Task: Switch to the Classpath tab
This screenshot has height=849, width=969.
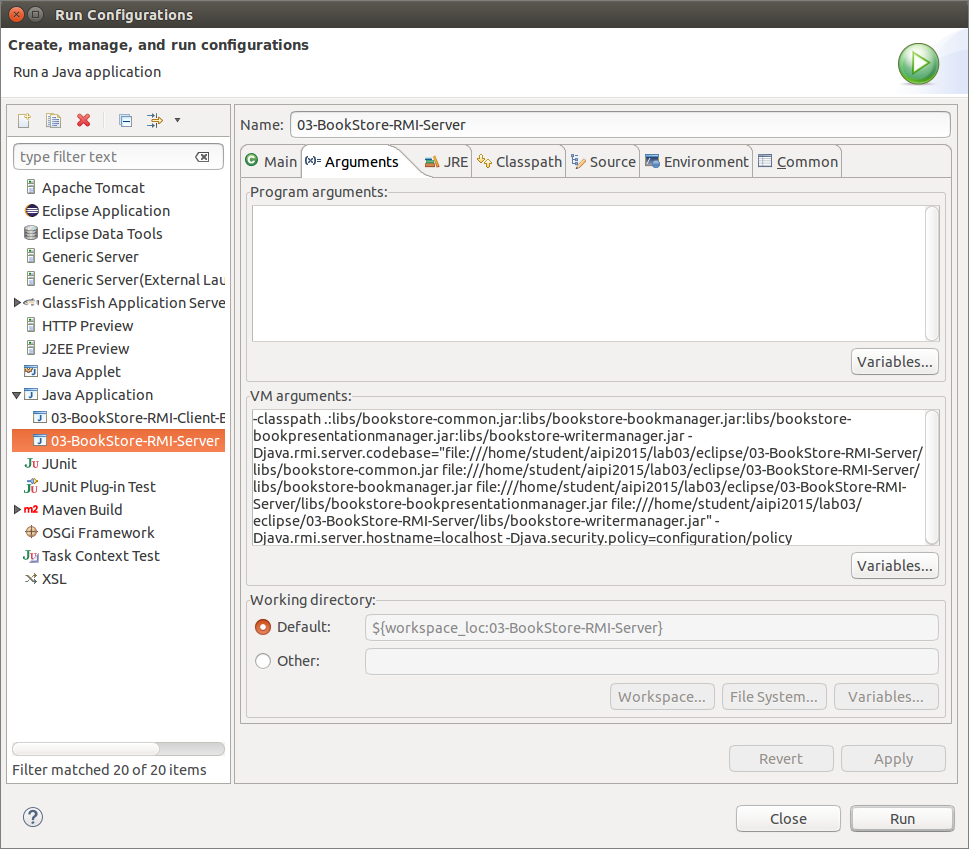Action: (519, 162)
